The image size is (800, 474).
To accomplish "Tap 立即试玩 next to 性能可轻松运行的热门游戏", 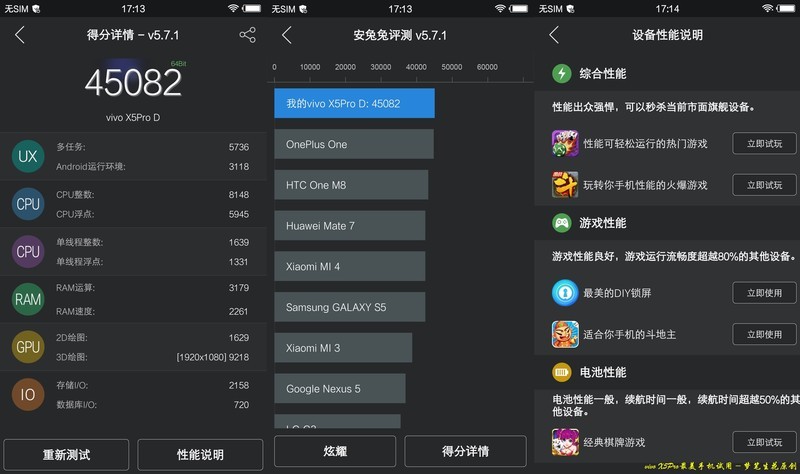I will point(764,143).
